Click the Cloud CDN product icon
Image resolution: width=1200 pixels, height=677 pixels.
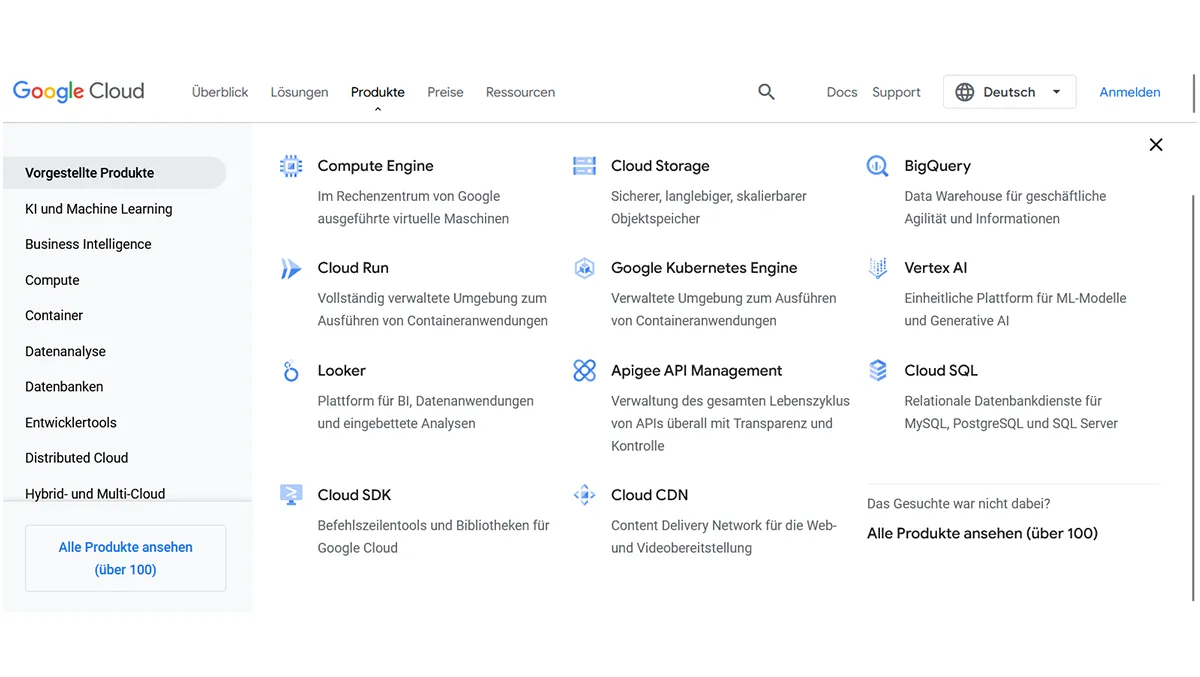point(584,495)
